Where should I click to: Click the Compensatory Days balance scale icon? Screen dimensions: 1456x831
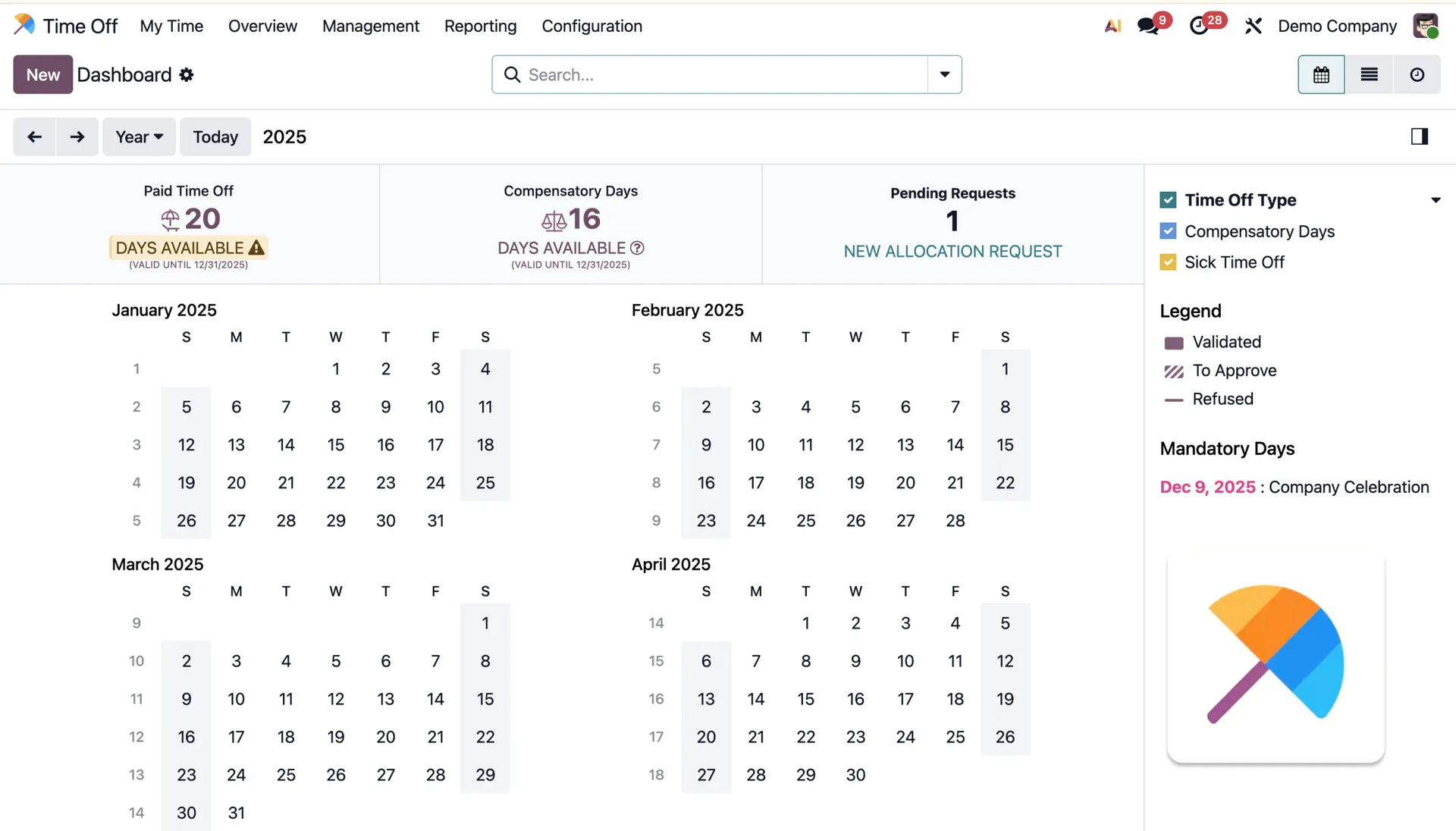(554, 221)
